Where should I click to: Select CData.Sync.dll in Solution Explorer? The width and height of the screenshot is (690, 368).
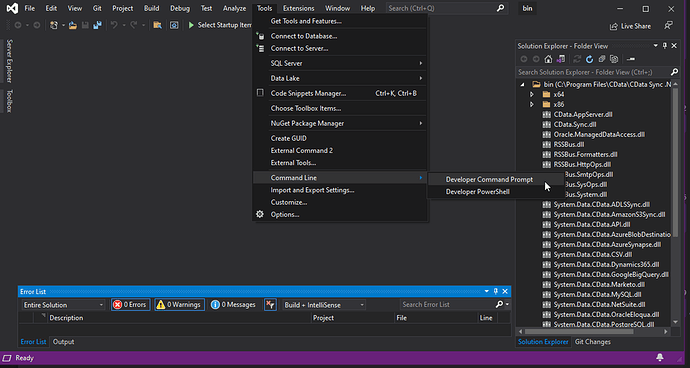575,125
